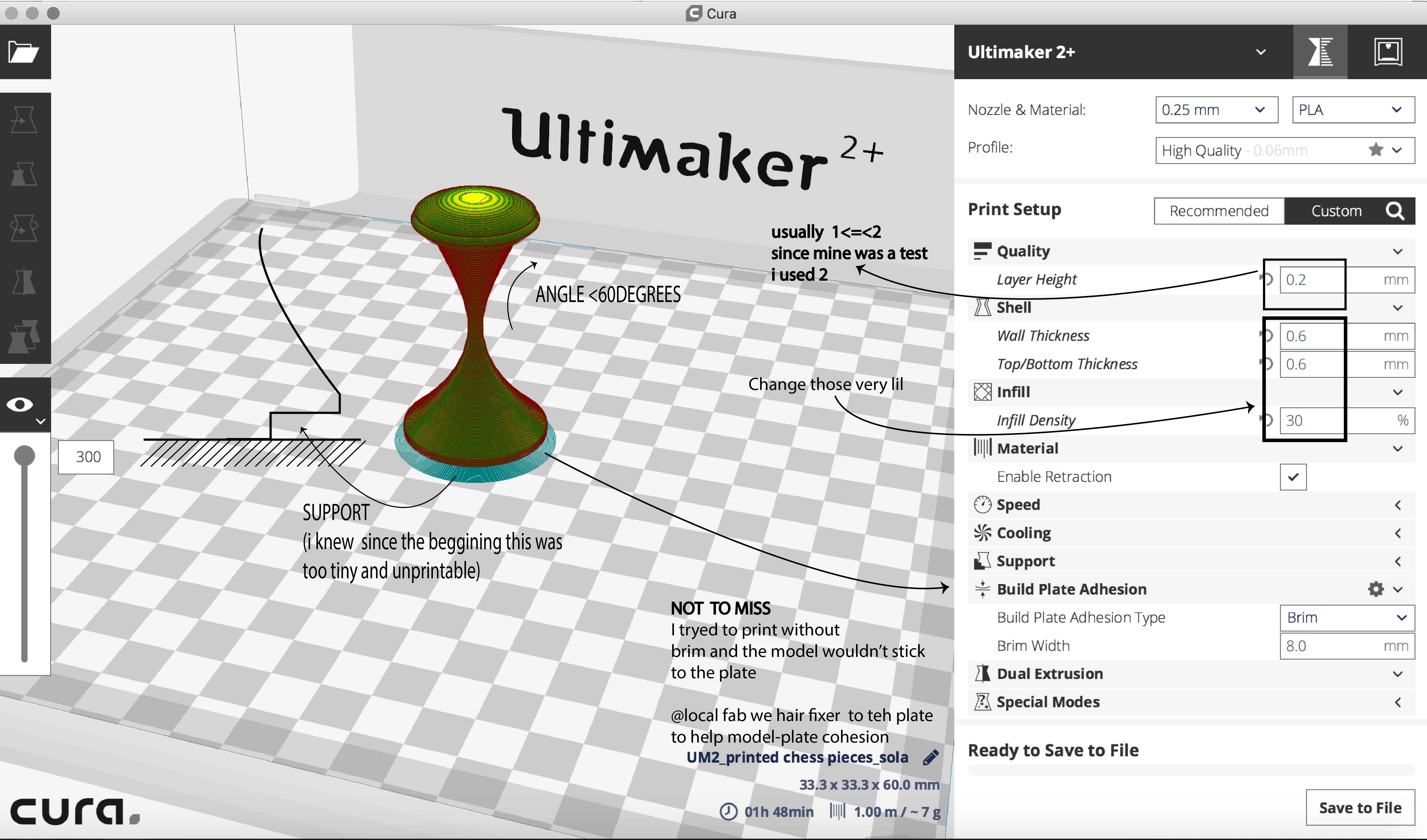This screenshot has height=840, width=1427.
Task: Click the Dual Extrusion section icon
Action: [983, 674]
